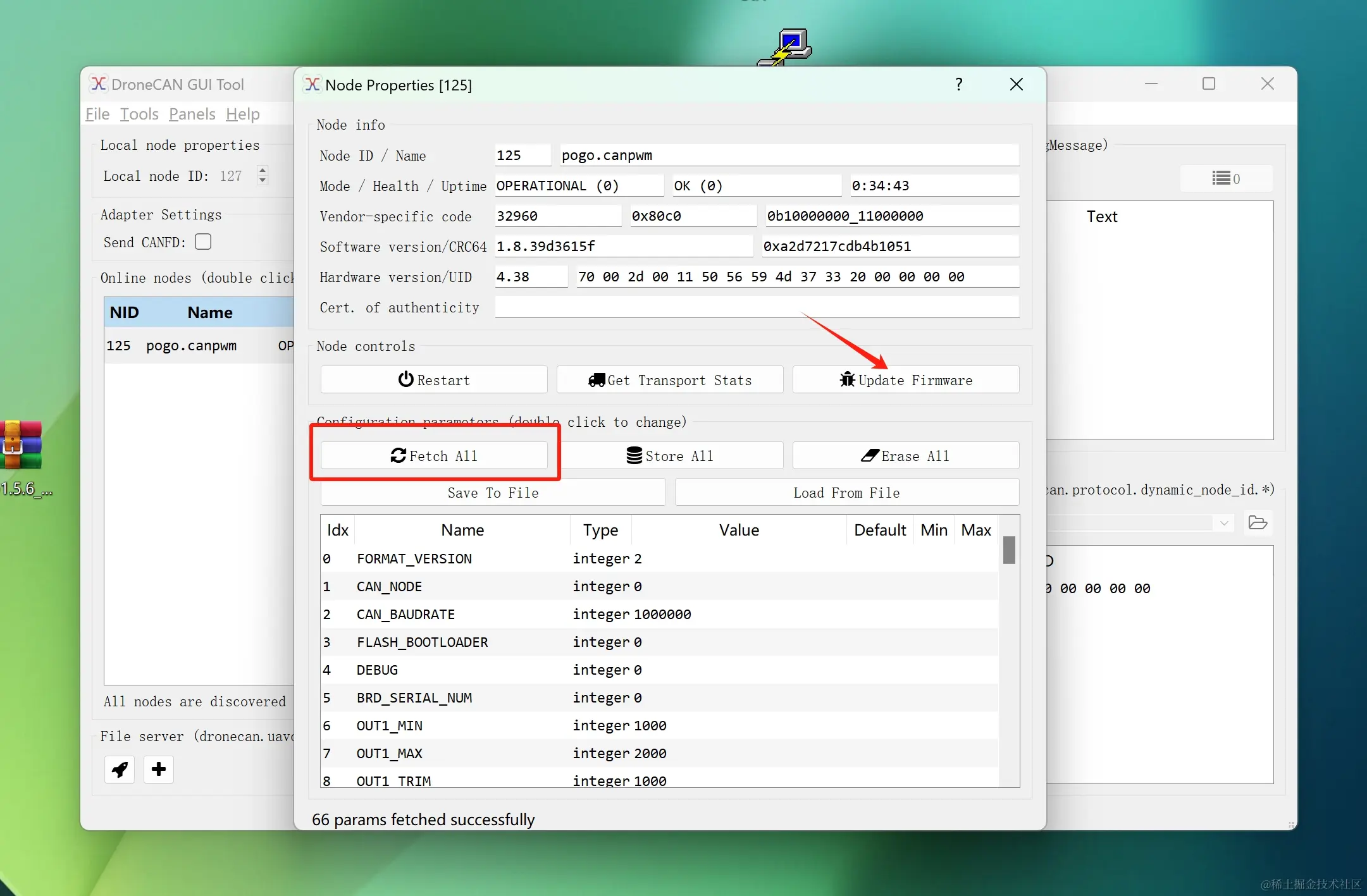Select the pogo.canpwm node row
This screenshot has height=896, width=1367.
(x=193, y=345)
